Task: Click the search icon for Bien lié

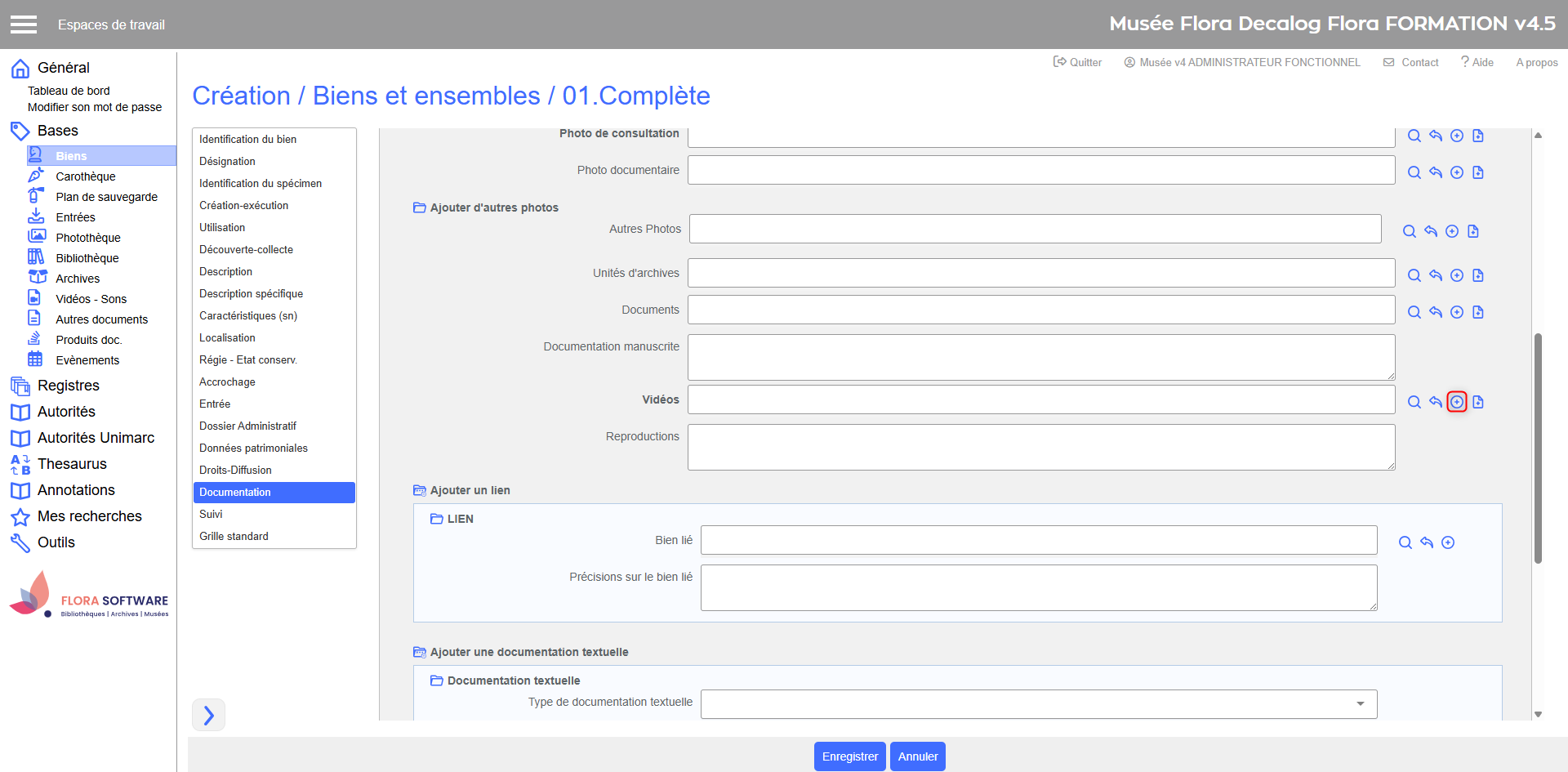Action: 1405,542
